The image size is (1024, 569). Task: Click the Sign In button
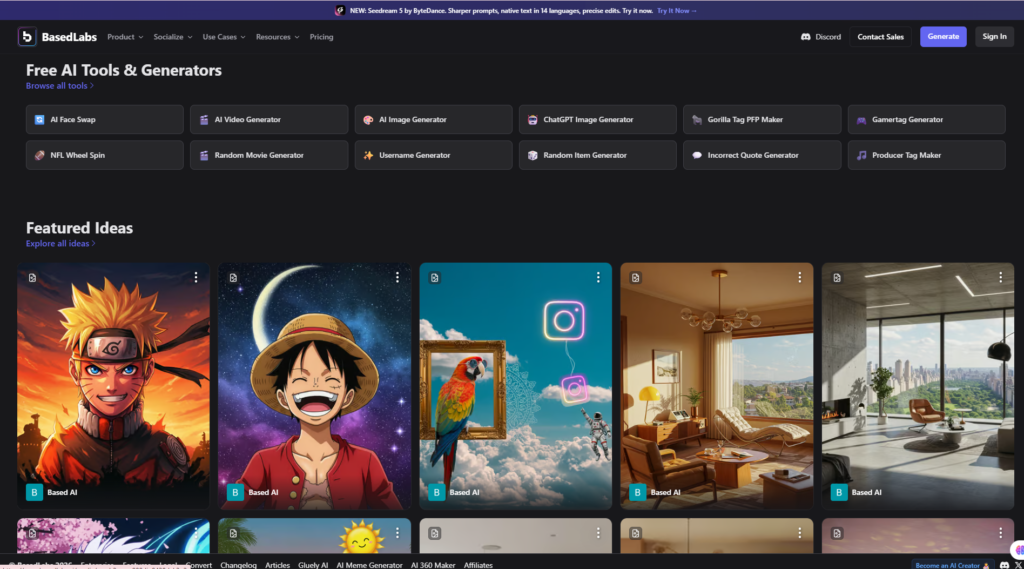[994, 37]
